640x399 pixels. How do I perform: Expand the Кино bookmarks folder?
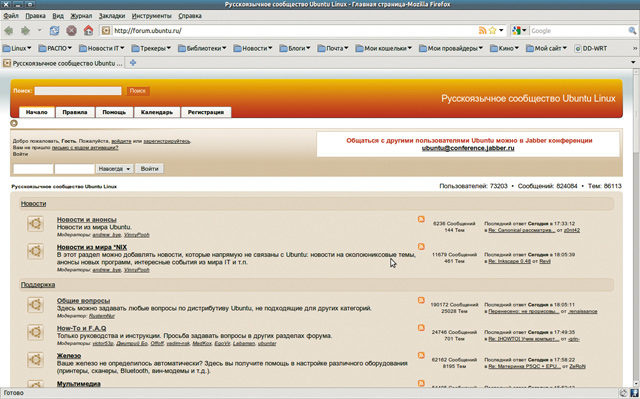[x=504, y=49]
